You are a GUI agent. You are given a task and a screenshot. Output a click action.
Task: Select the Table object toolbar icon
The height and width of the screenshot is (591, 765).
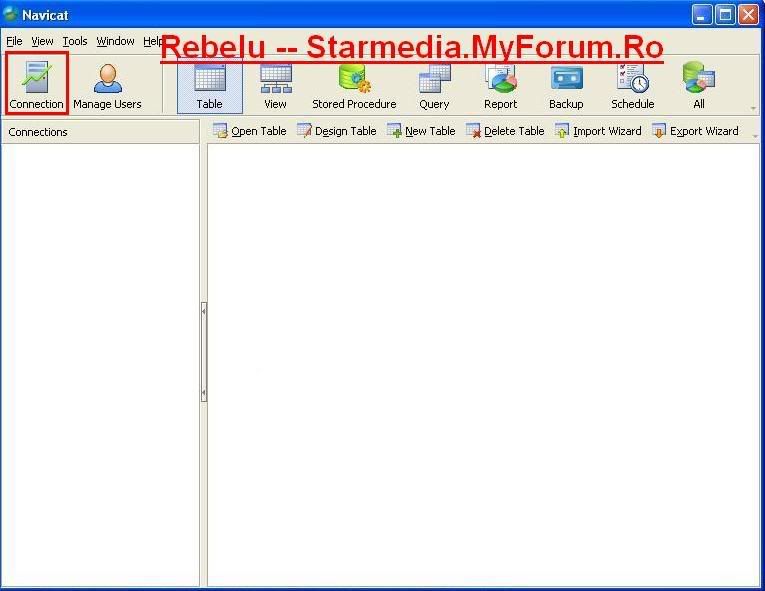click(x=210, y=86)
